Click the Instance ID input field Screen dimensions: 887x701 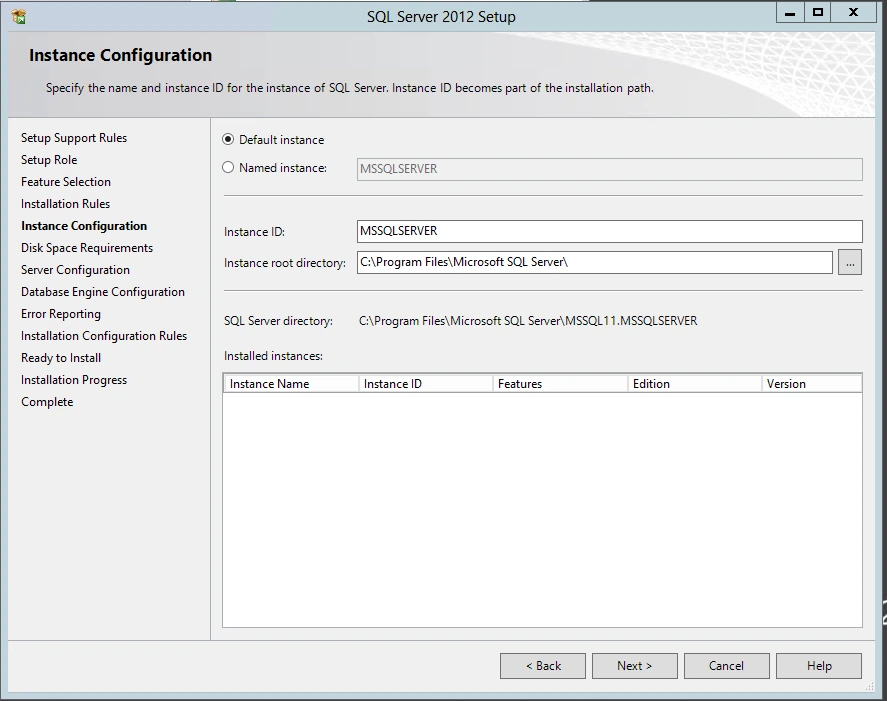[609, 231]
